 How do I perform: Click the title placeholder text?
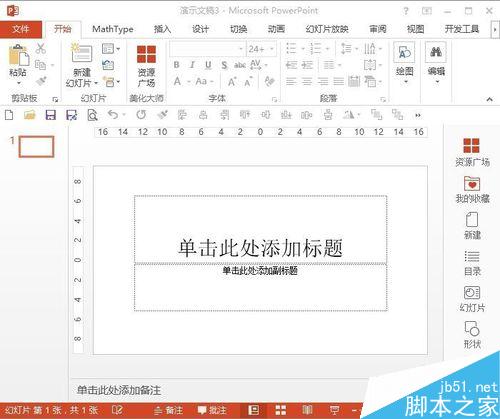[x=260, y=248]
